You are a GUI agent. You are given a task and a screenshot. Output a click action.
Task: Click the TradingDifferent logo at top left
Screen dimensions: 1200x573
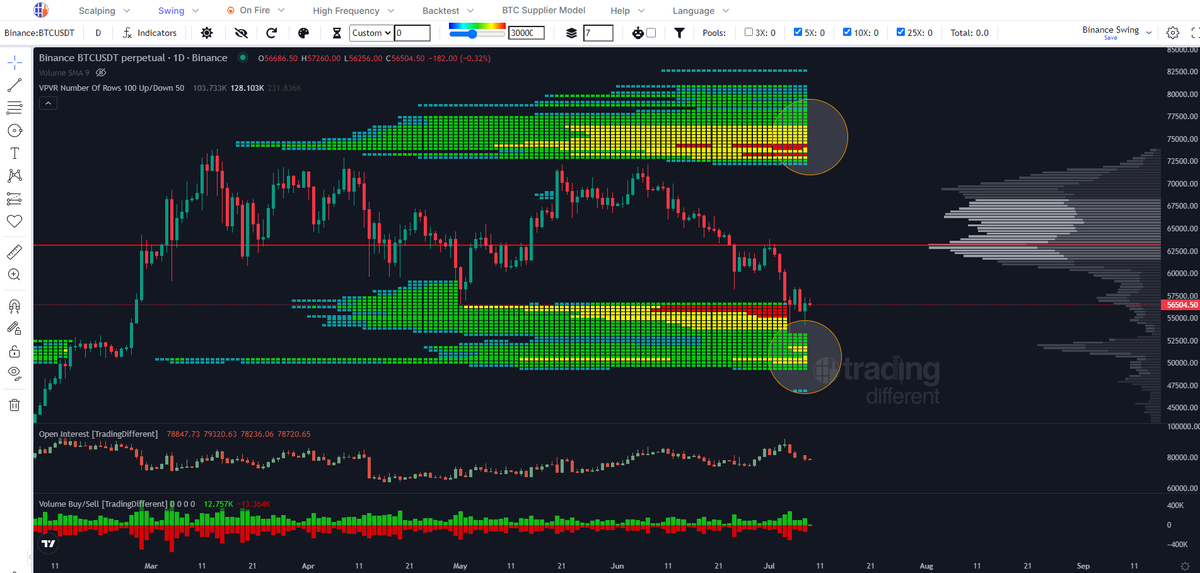(41, 11)
